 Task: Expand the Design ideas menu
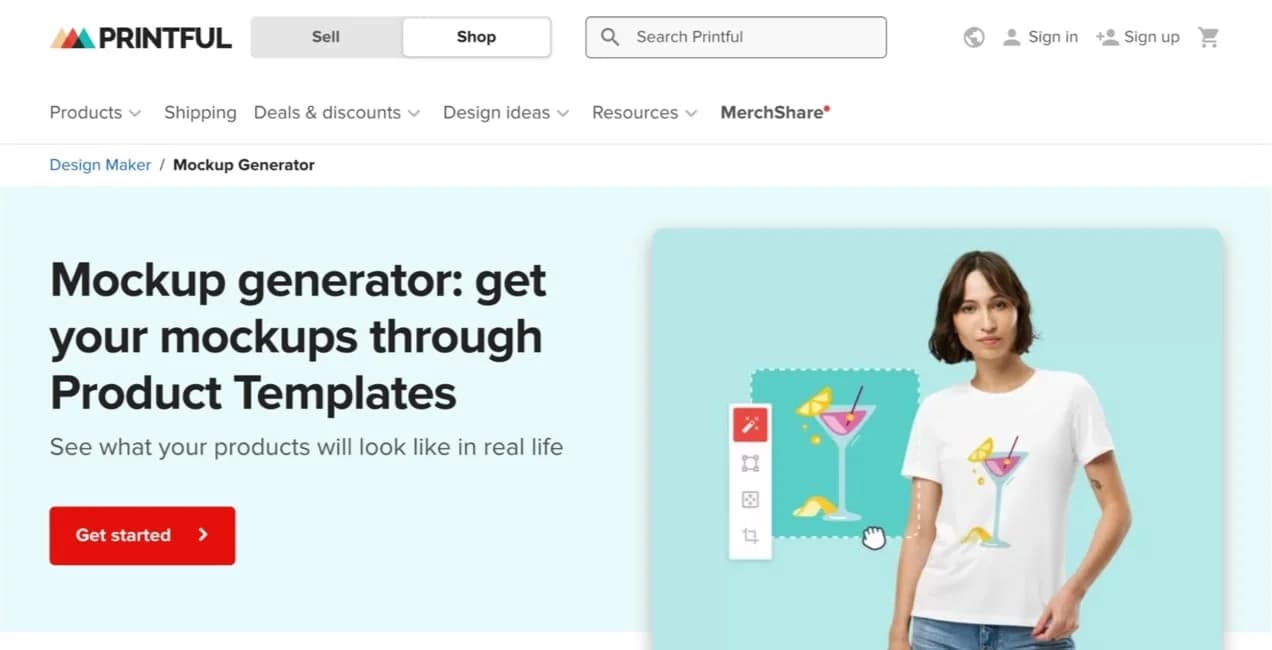(x=506, y=113)
